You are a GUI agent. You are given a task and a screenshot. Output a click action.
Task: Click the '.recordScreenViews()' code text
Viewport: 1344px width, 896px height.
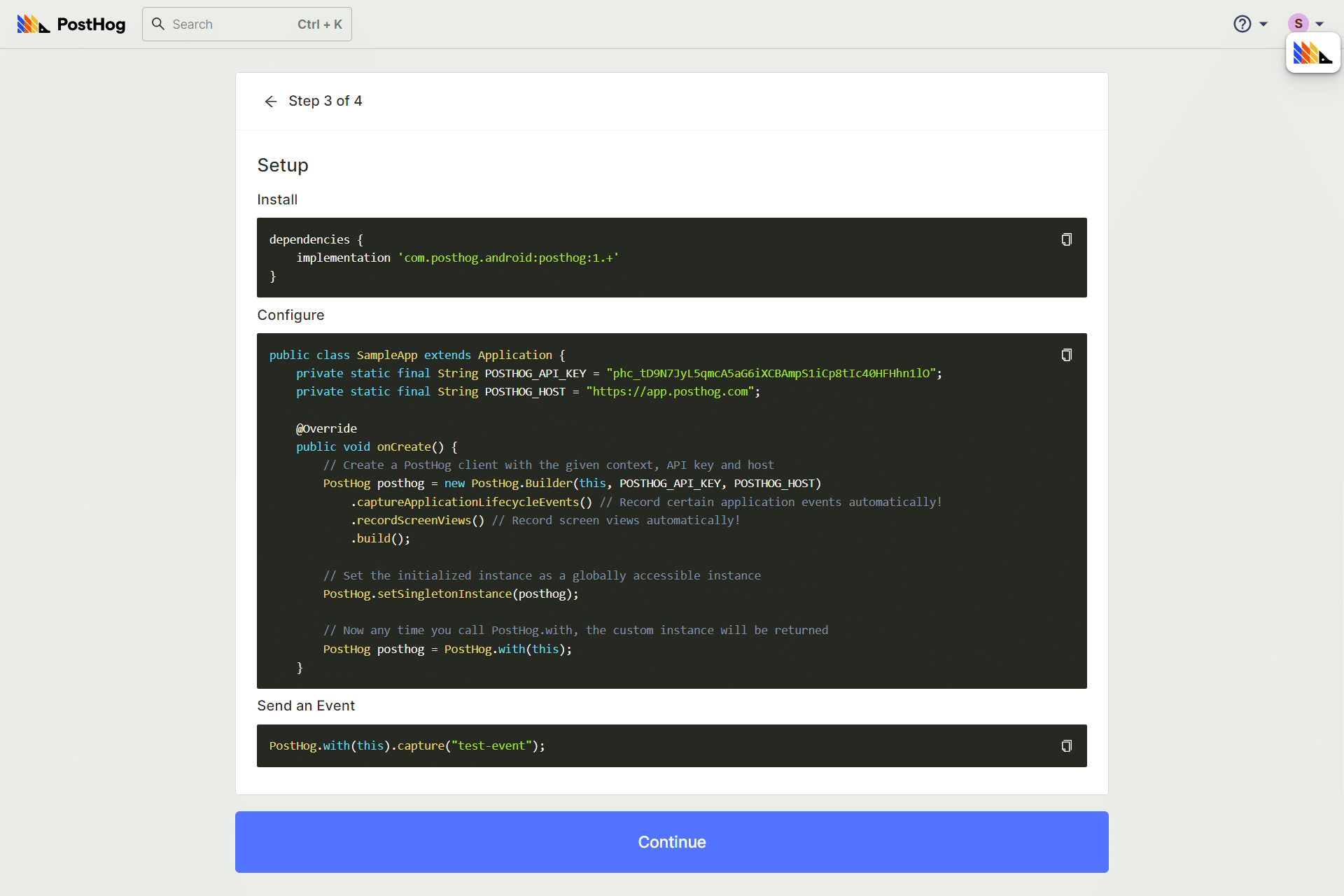click(417, 520)
